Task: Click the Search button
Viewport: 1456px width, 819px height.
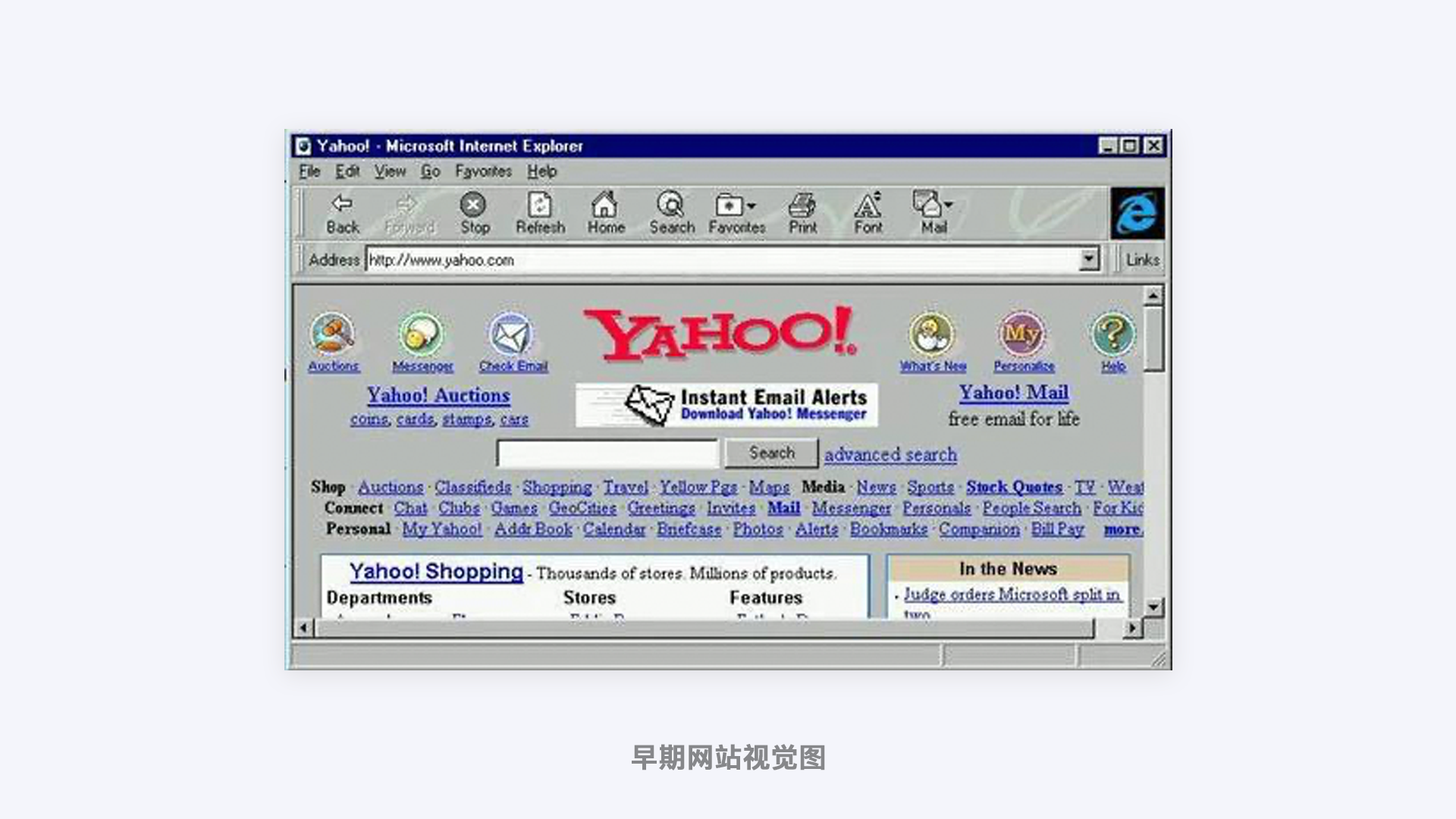Action: click(x=770, y=452)
